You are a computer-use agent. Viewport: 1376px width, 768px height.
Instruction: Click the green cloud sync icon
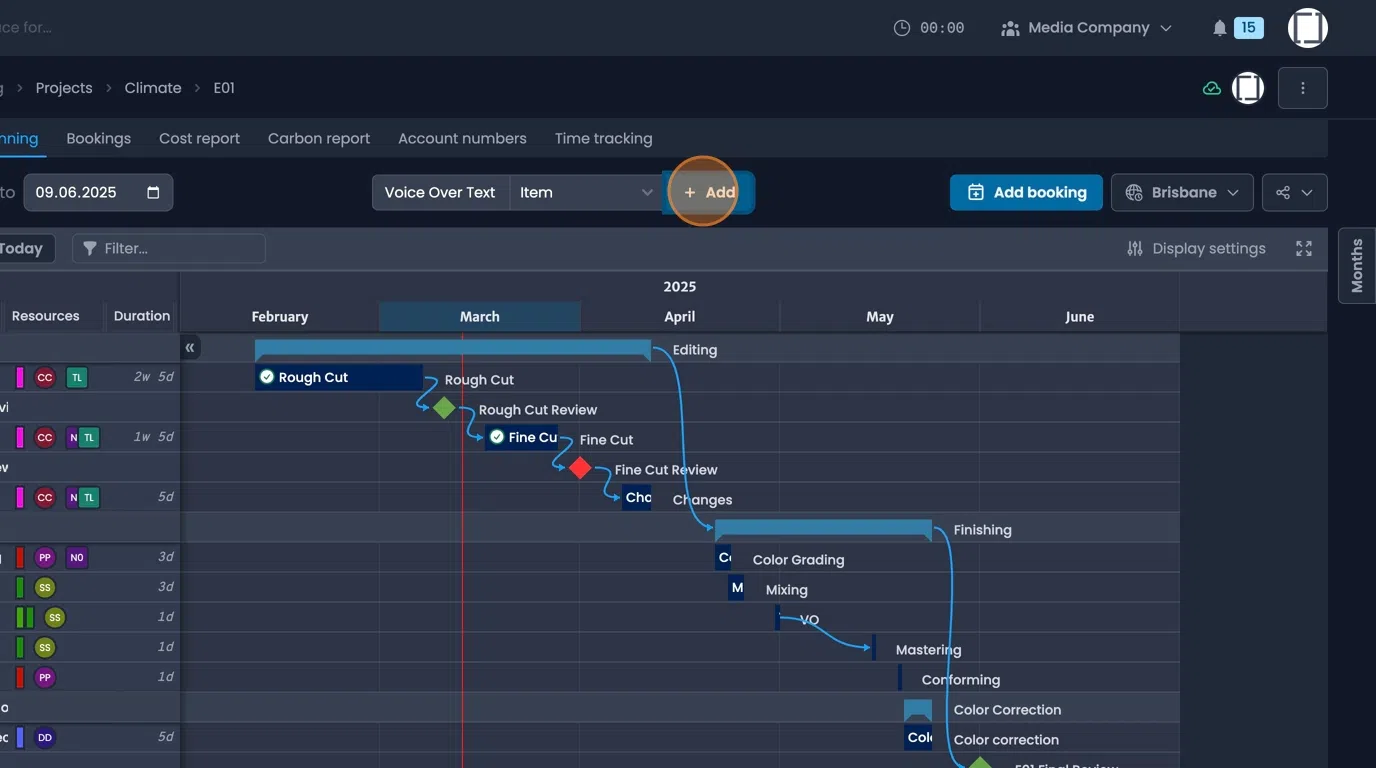coord(1211,88)
